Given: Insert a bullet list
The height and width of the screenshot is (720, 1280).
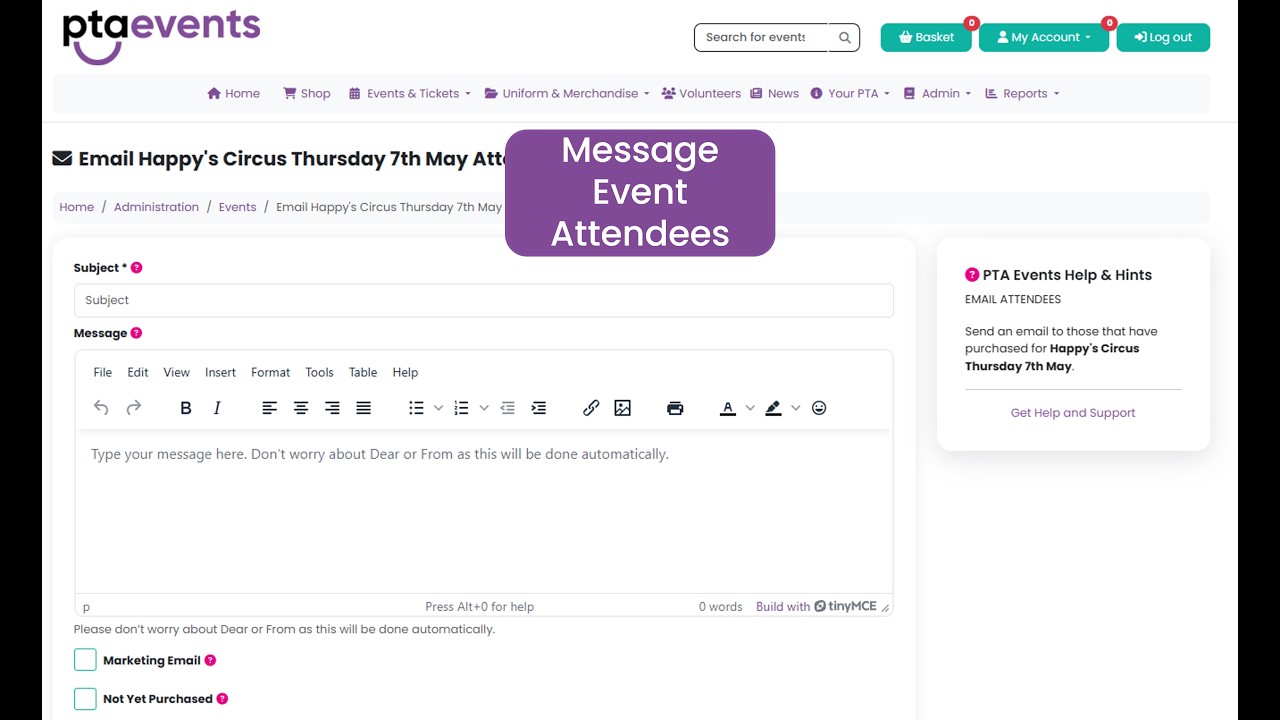Looking at the screenshot, I should [x=416, y=408].
